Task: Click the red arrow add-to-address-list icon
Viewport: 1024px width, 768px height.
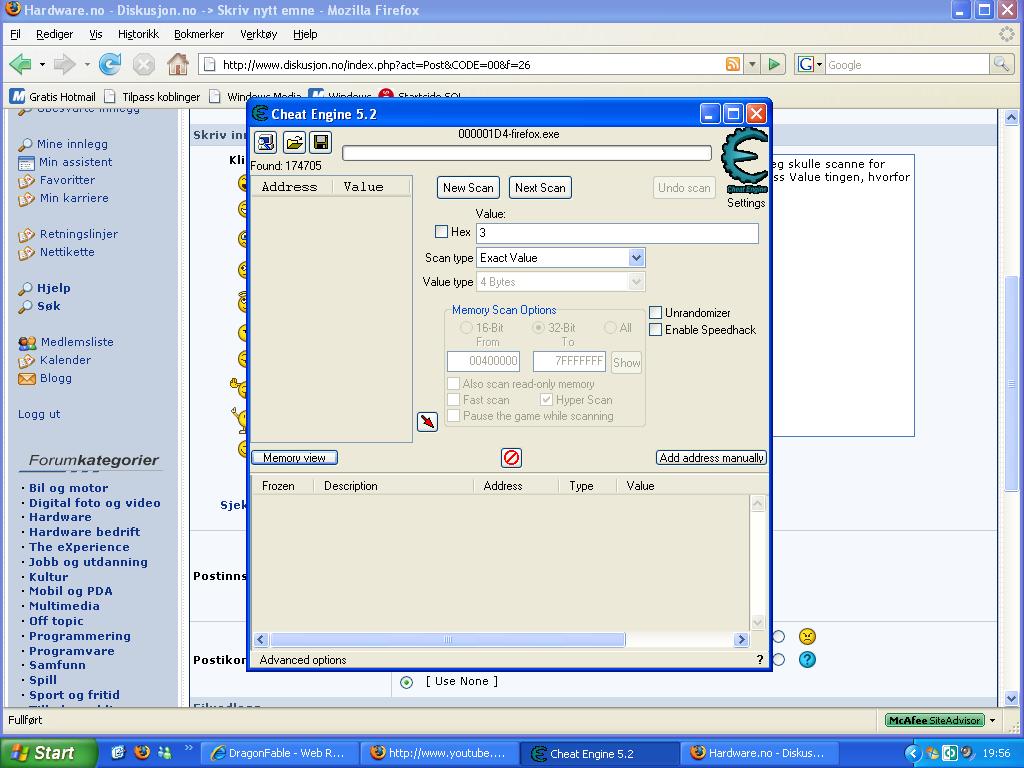Action: click(427, 422)
